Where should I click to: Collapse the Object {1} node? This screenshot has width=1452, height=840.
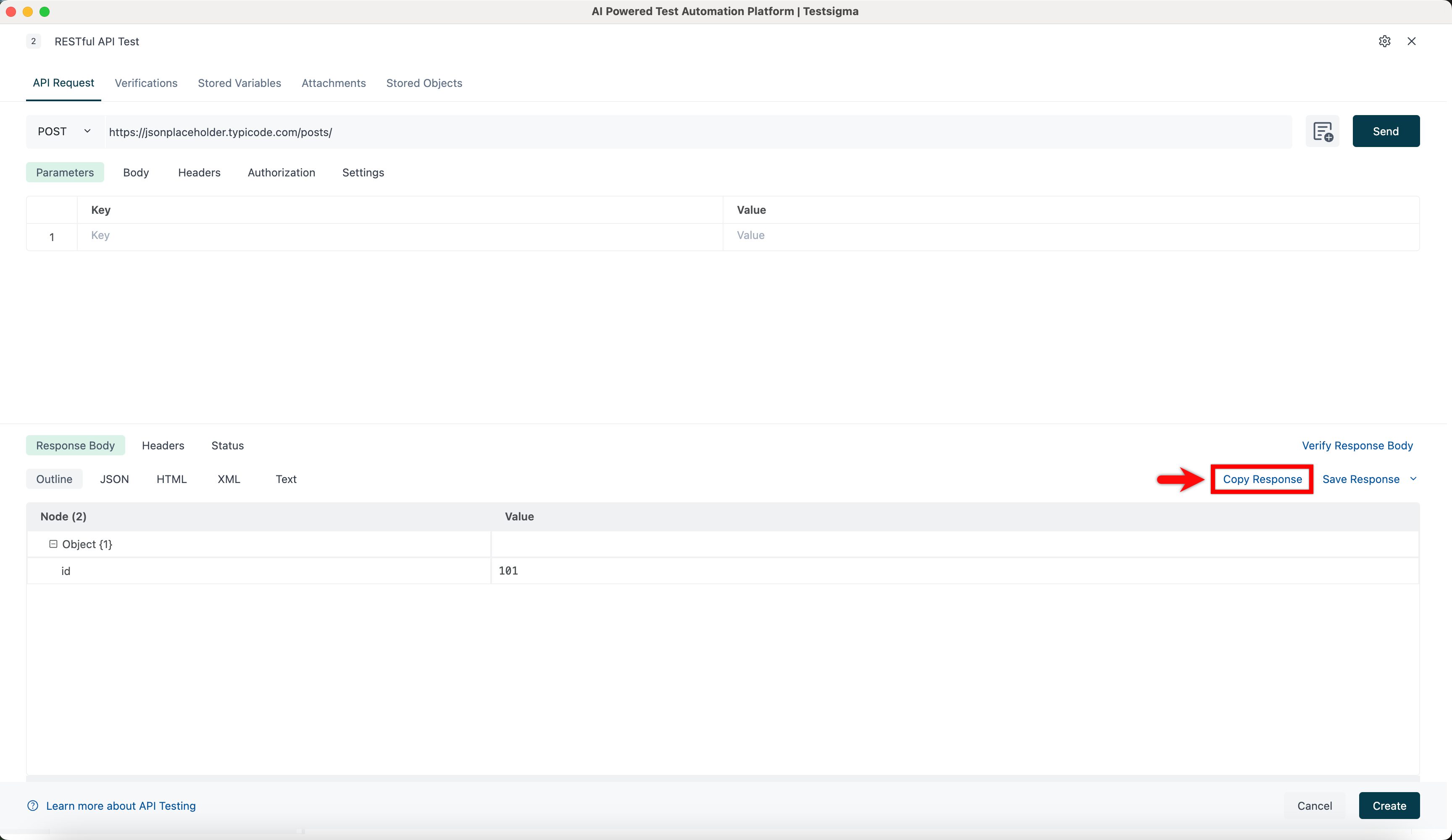pyautogui.click(x=53, y=544)
